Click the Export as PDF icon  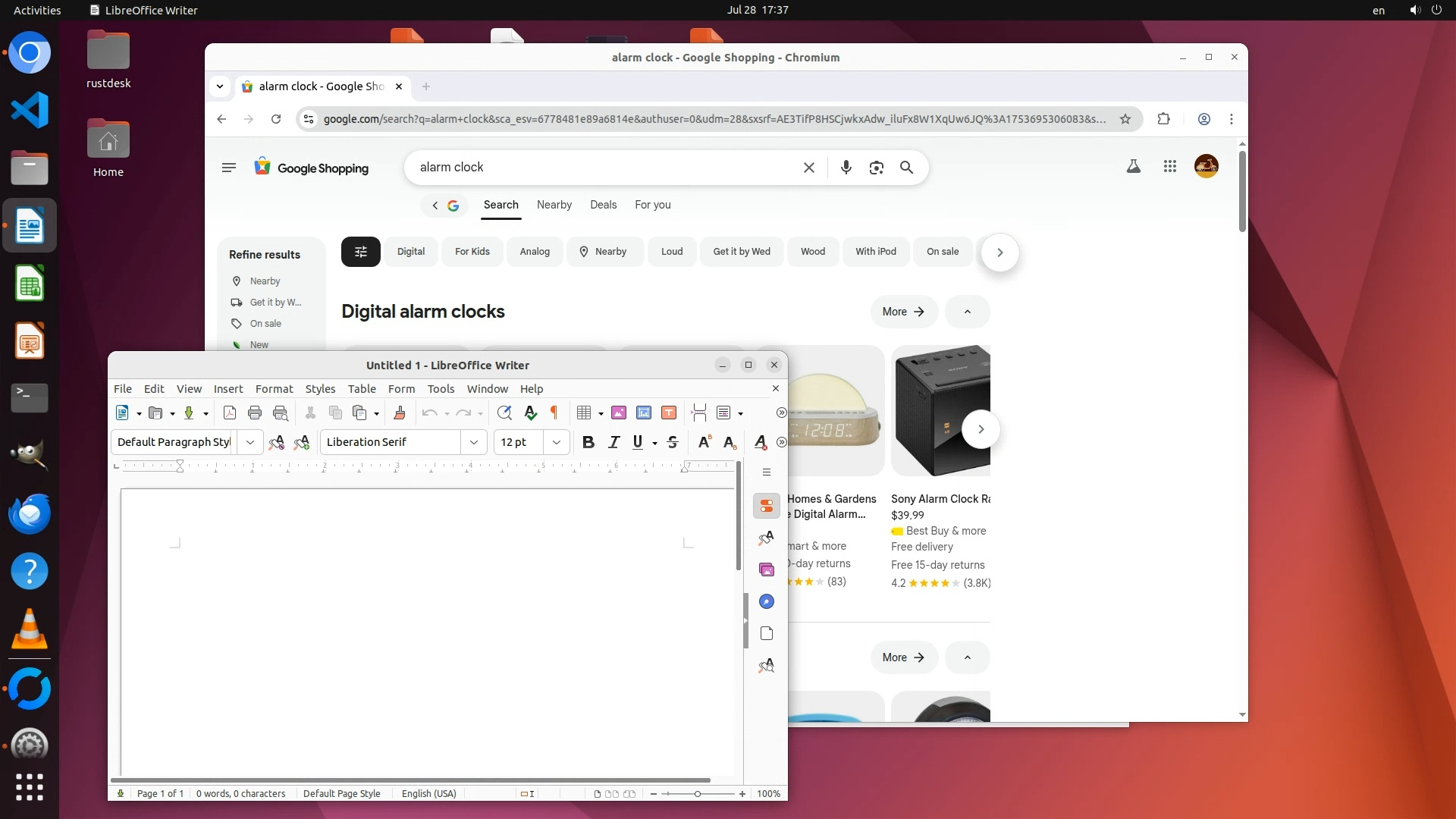pos(230,413)
